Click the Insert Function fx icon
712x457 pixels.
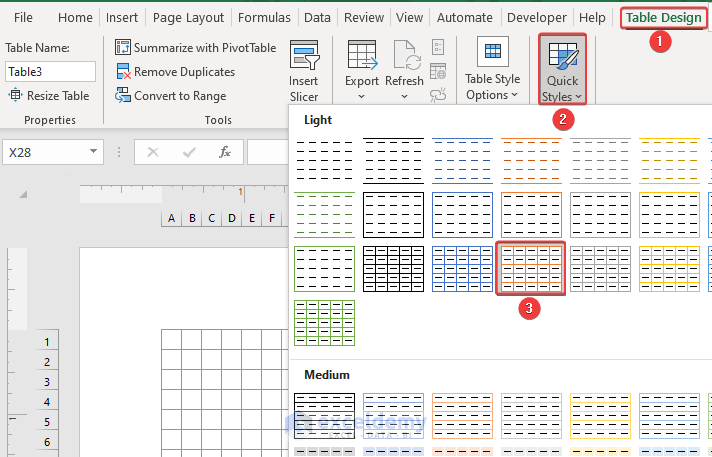pyautogui.click(x=226, y=152)
